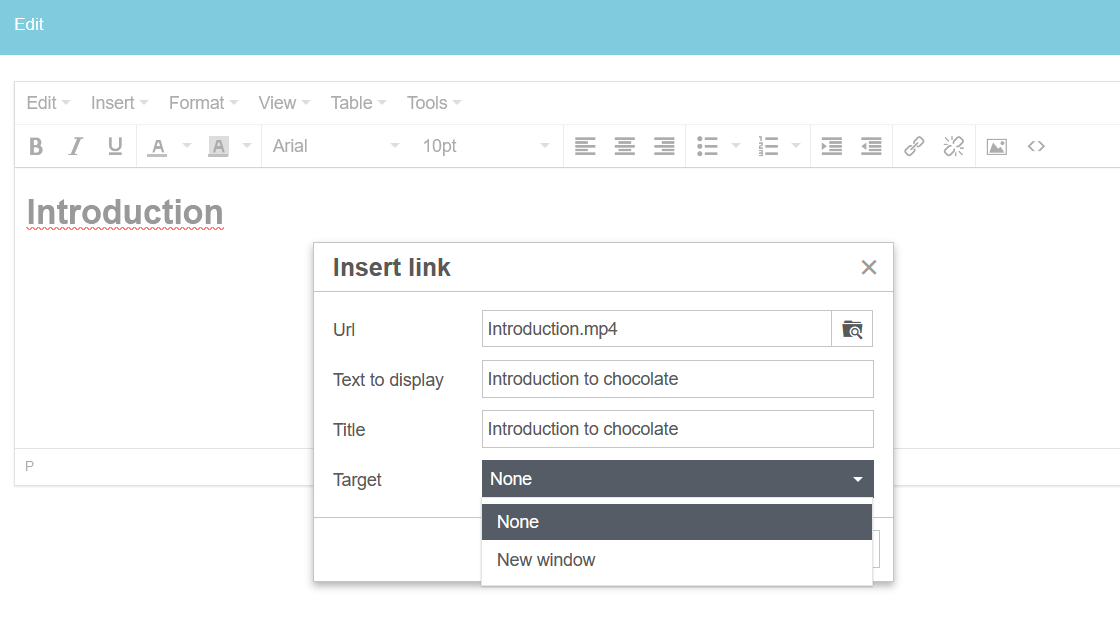Toggle underline formatting in toolbar
The image size is (1120, 636).
point(115,146)
